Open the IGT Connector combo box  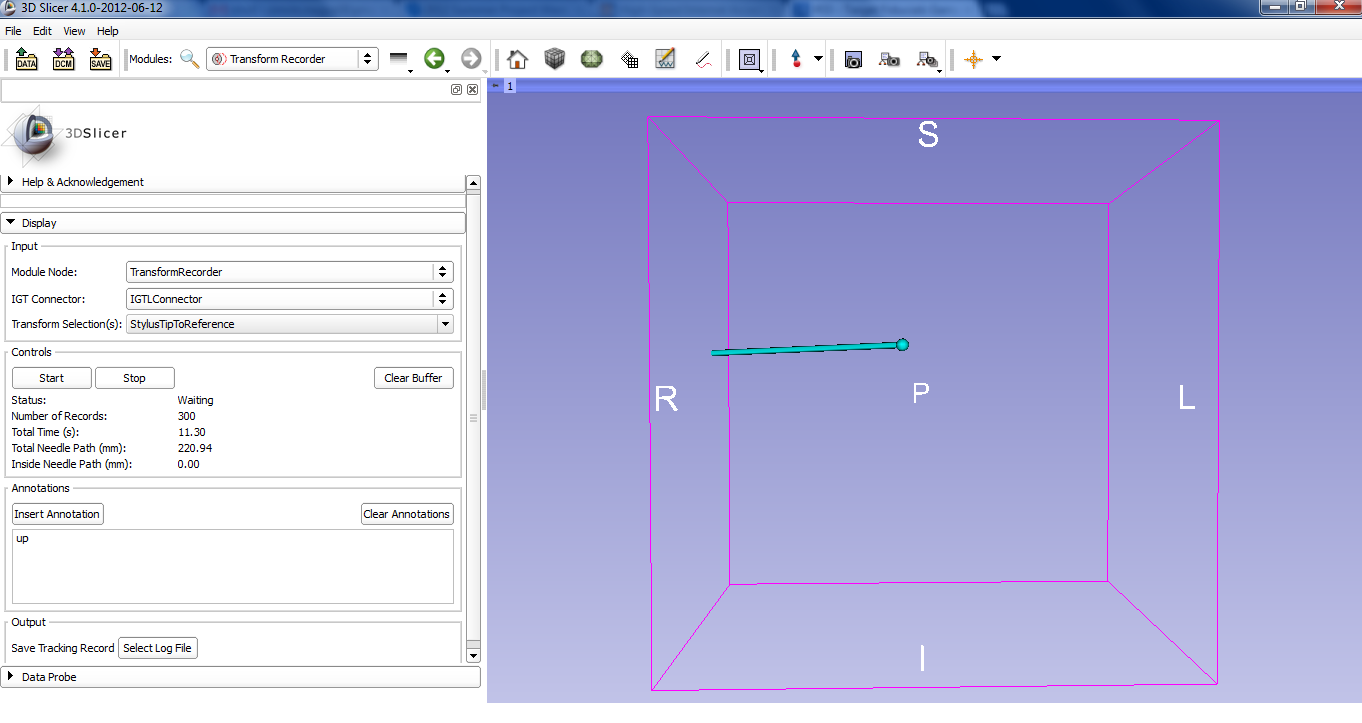click(290, 299)
